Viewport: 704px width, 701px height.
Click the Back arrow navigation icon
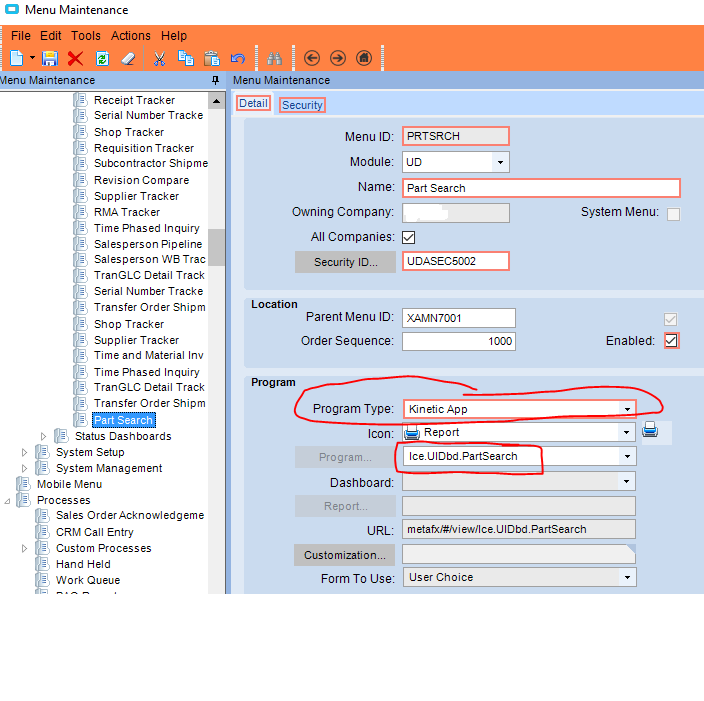click(x=312, y=58)
